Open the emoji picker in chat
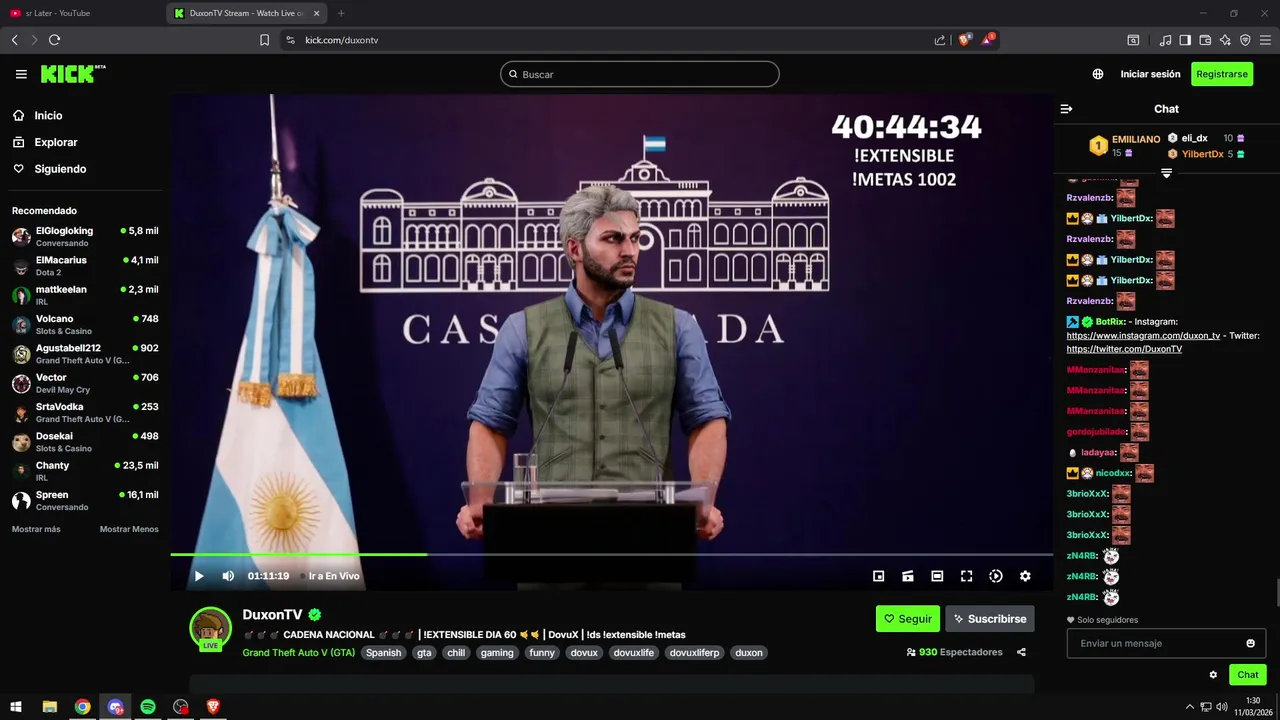The image size is (1280, 720). [1250, 643]
